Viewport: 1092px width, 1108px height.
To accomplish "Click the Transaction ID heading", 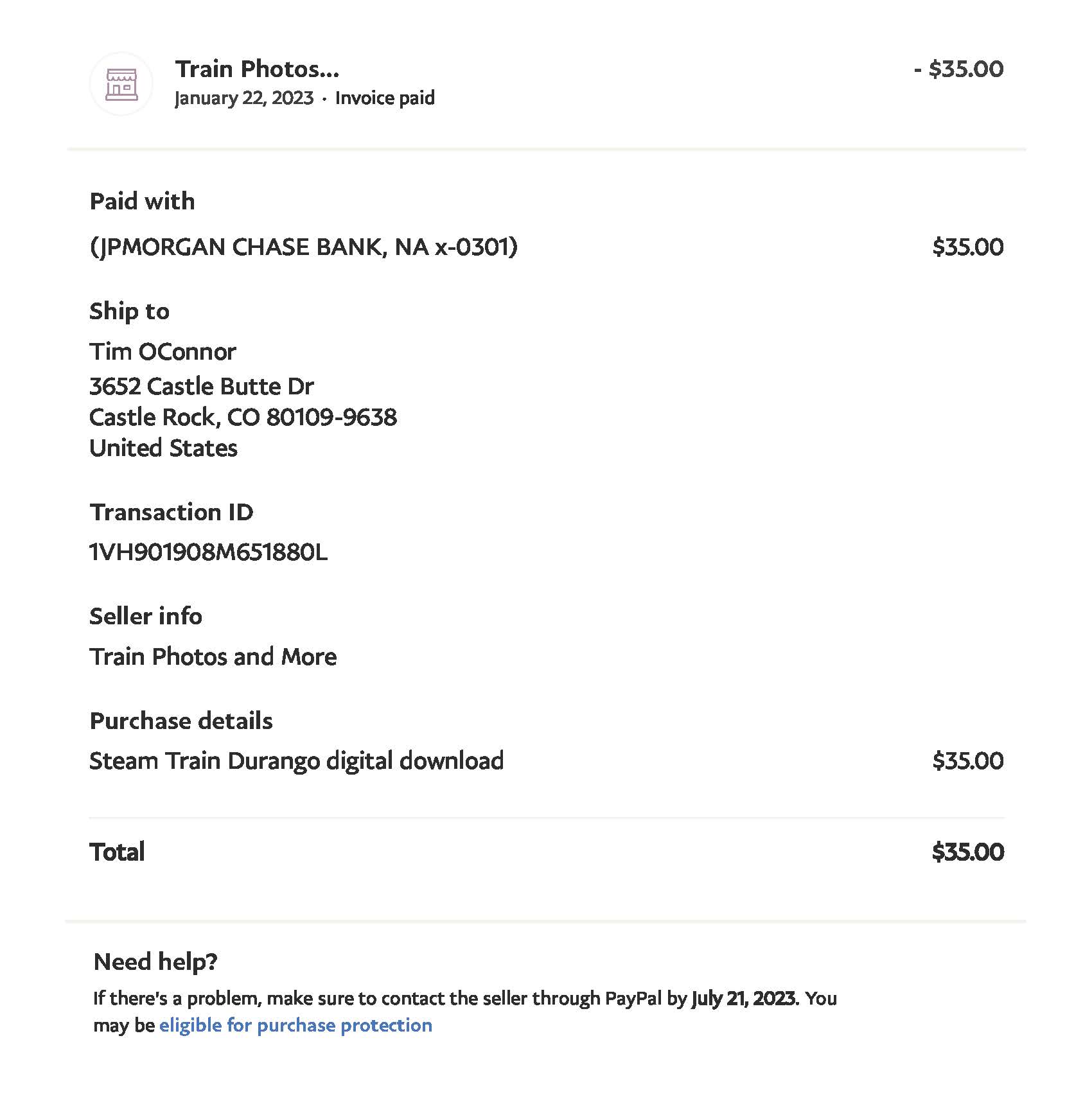I will (171, 512).
